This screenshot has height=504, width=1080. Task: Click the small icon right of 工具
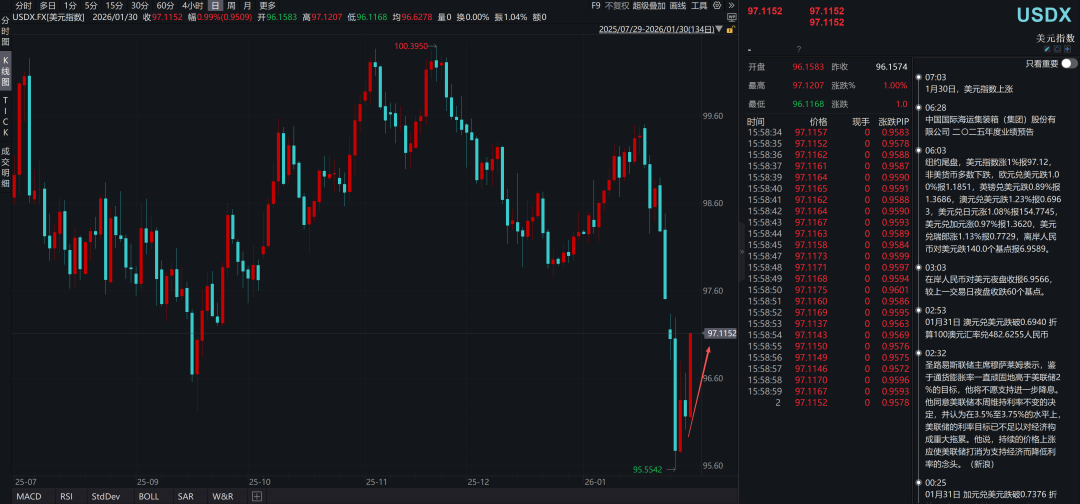click(x=718, y=5)
